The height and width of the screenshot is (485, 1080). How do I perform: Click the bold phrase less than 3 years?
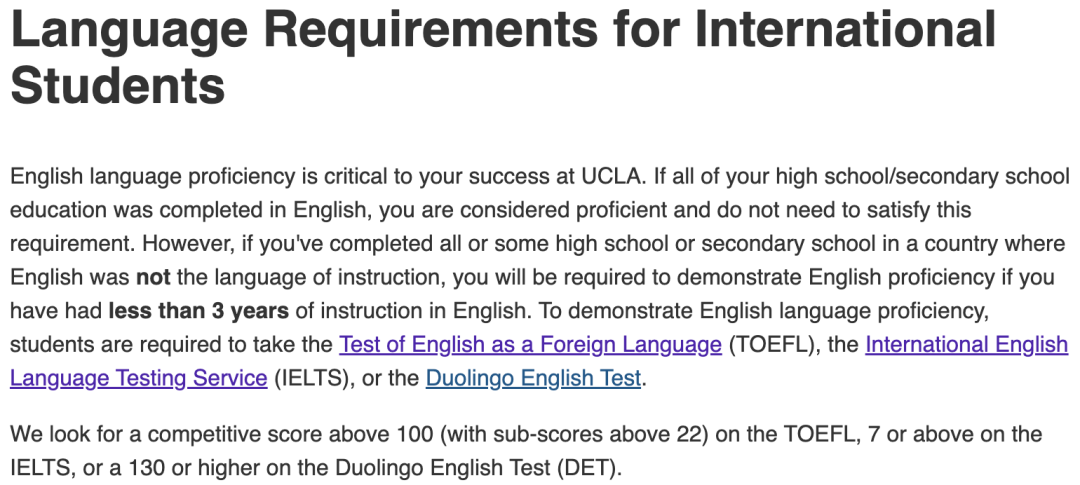click(x=199, y=311)
